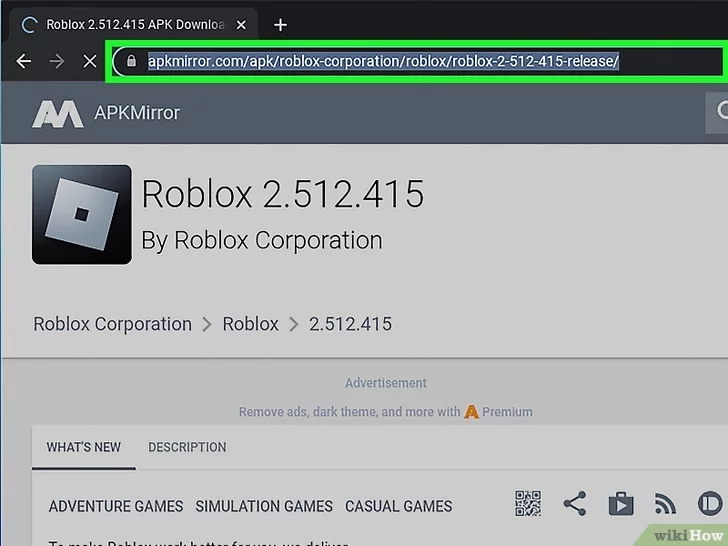The height and width of the screenshot is (546, 728).
Task: Click the browser forward arrow
Action: pos(57,61)
